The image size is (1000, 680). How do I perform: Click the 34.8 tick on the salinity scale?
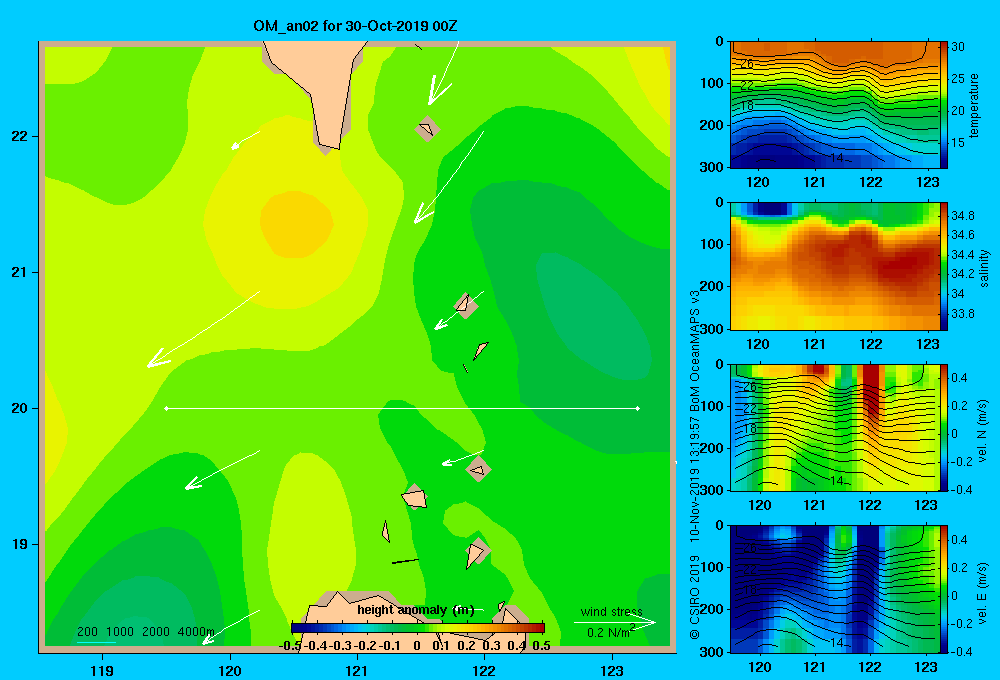[x=962, y=216]
